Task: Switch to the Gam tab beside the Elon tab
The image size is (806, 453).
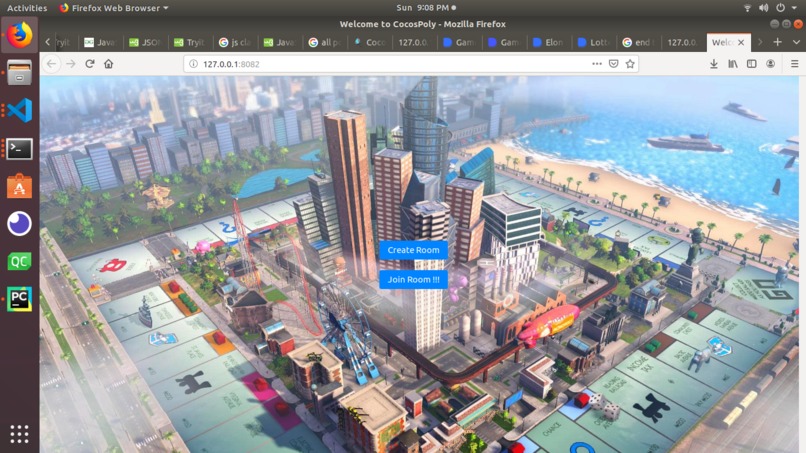Action: pos(504,42)
